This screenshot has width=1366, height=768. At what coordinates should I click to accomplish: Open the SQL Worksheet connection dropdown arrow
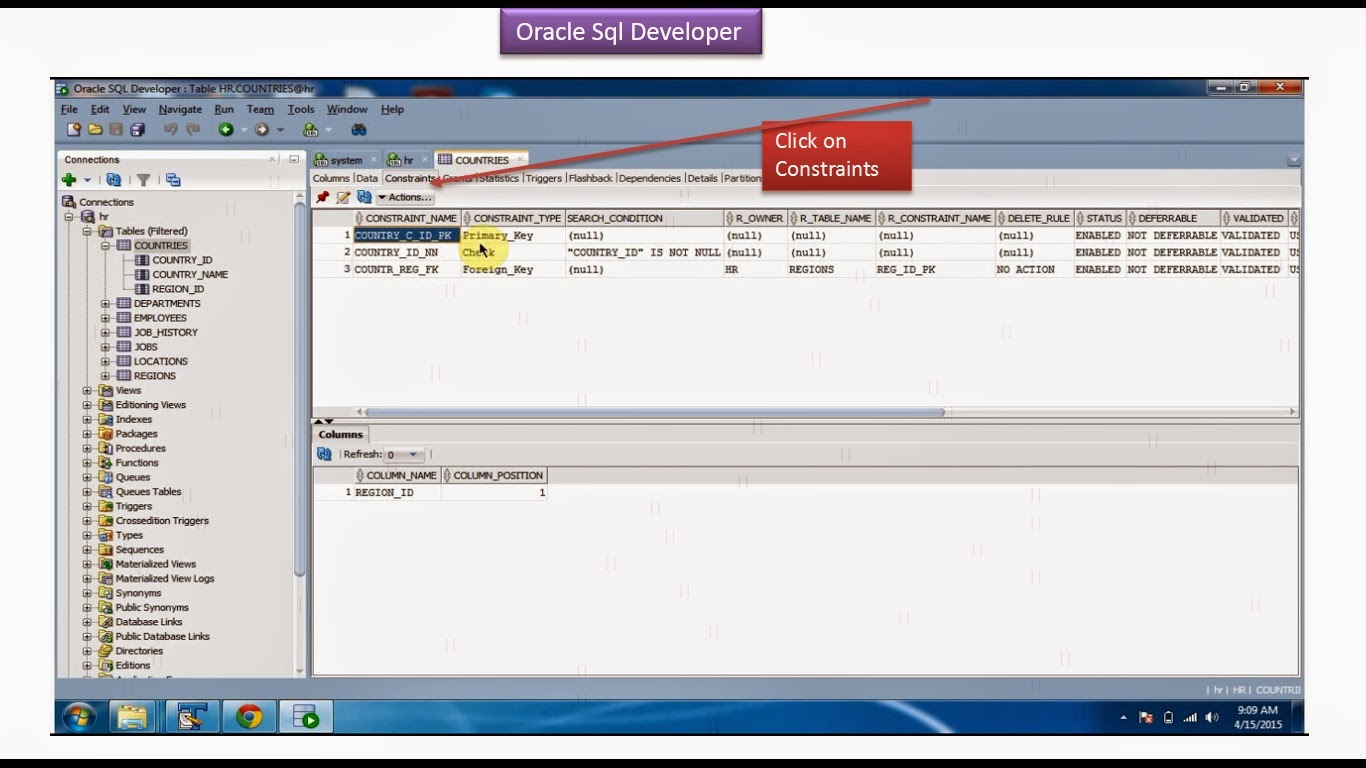(x=327, y=130)
